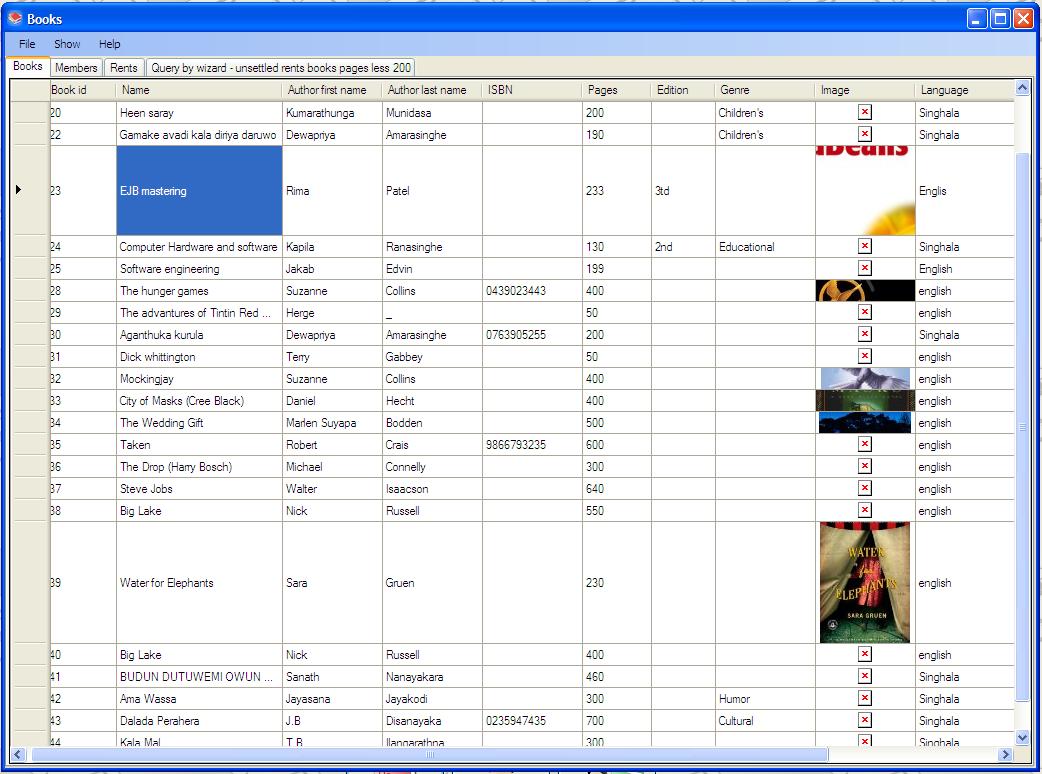This screenshot has height=774, width=1042.
Task: Sort by Name column header
Action: pyautogui.click(x=199, y=90)
